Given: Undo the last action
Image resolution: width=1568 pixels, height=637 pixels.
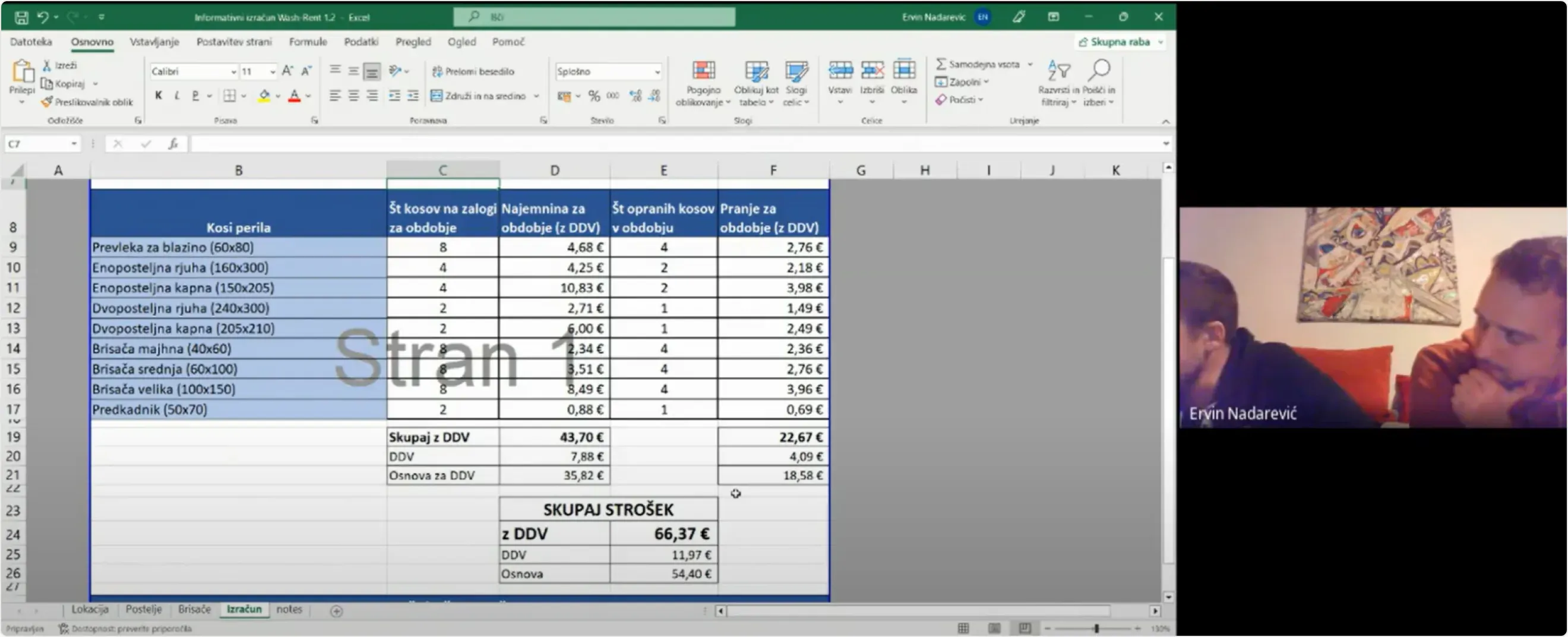Looking at the screenshot, I should click(x=42, y=17).
